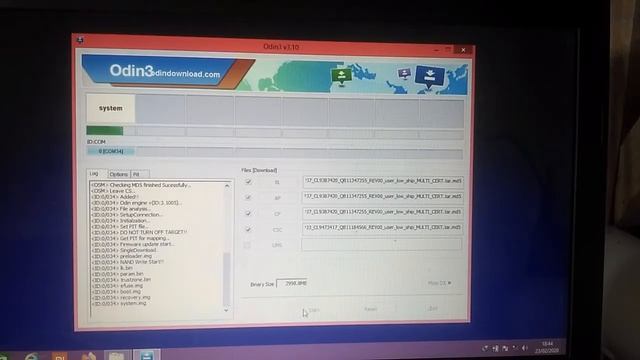Image resolution: width=640 pixels, height=360 pixels.
Task: Click the log panel scrollbar thumb
Action: click(x=227, y=279)
